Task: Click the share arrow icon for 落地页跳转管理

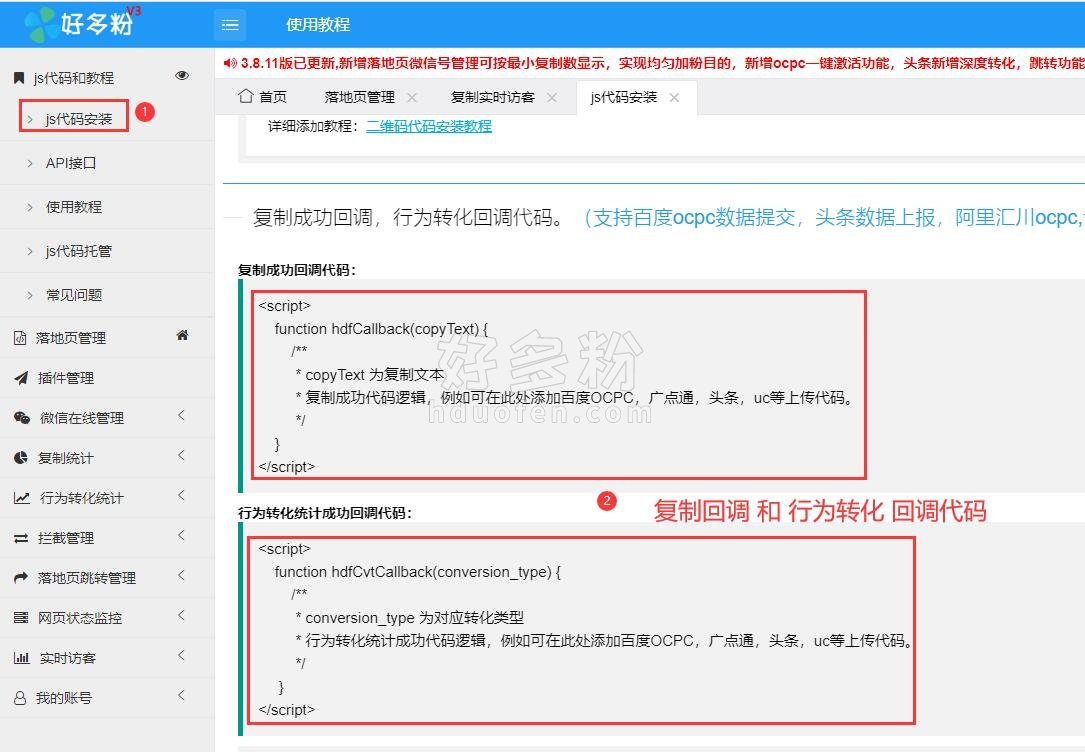Action: pos(21,578)
